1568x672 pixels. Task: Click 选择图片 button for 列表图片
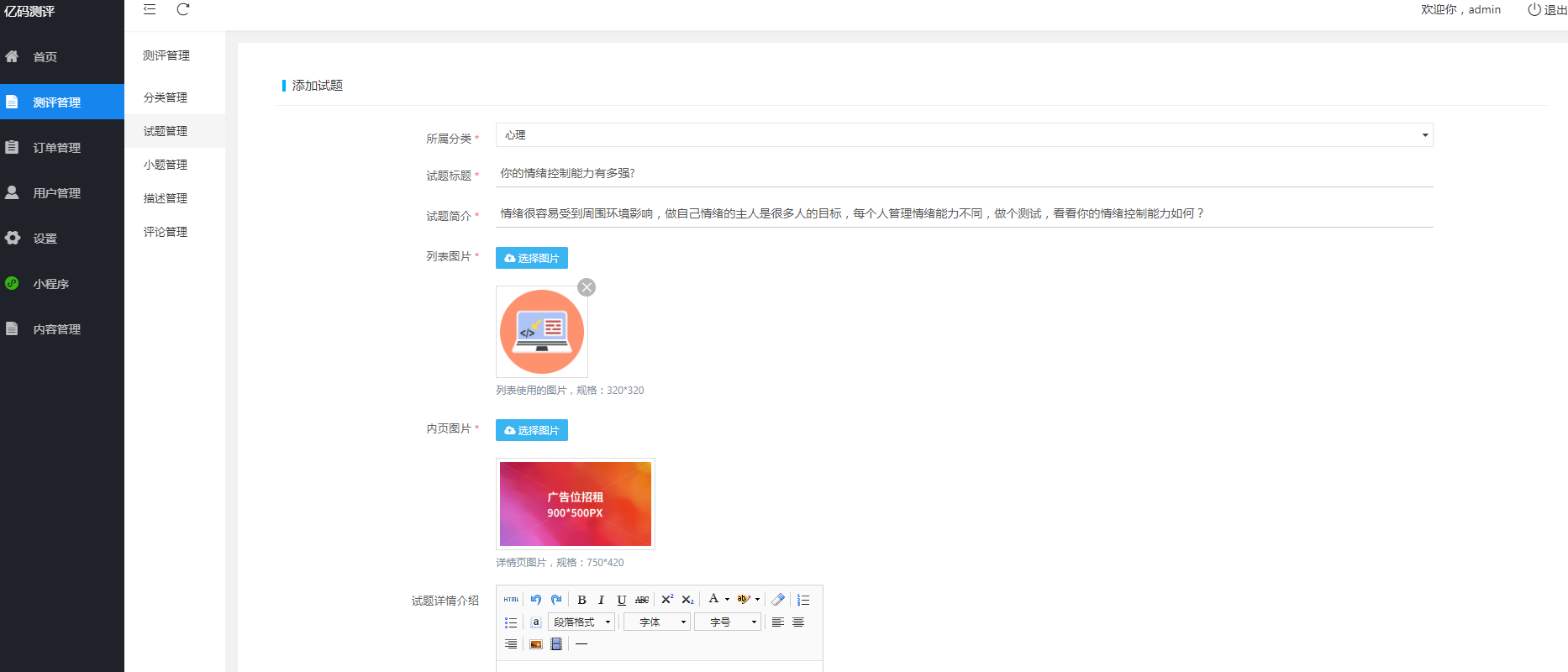point(532,258)
